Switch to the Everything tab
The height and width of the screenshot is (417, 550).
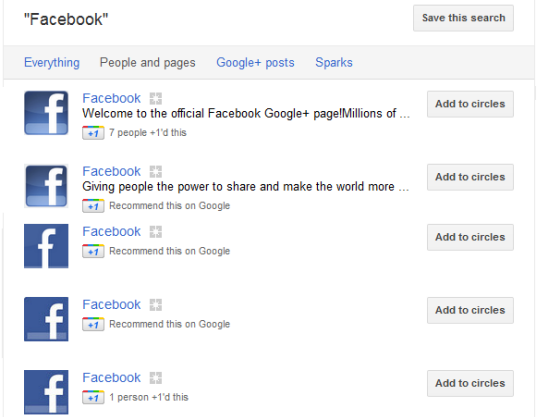point(52,62)
